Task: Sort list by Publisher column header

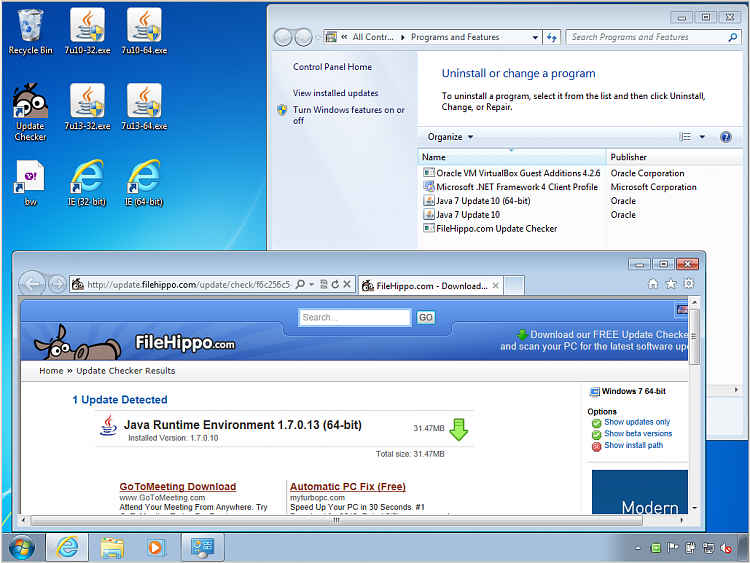Action: [674, 157]
